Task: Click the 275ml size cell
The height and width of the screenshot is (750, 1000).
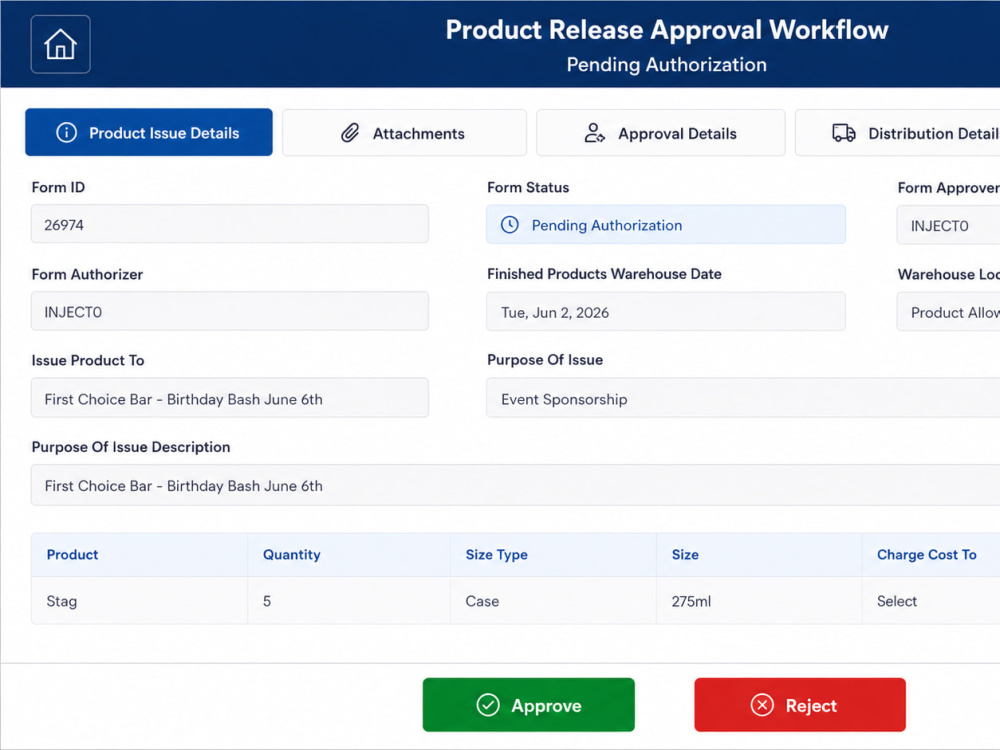Action: pyautogui.click(x=759, y=601)
